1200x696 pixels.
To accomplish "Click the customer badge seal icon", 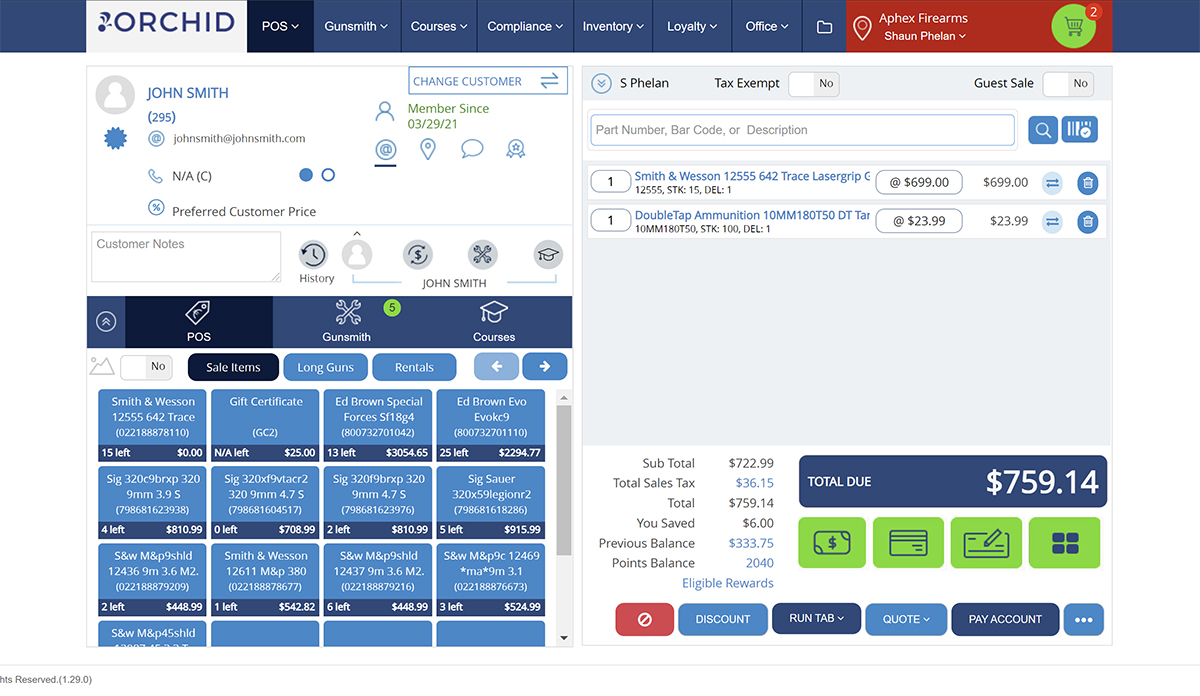I will pos(116,138).
